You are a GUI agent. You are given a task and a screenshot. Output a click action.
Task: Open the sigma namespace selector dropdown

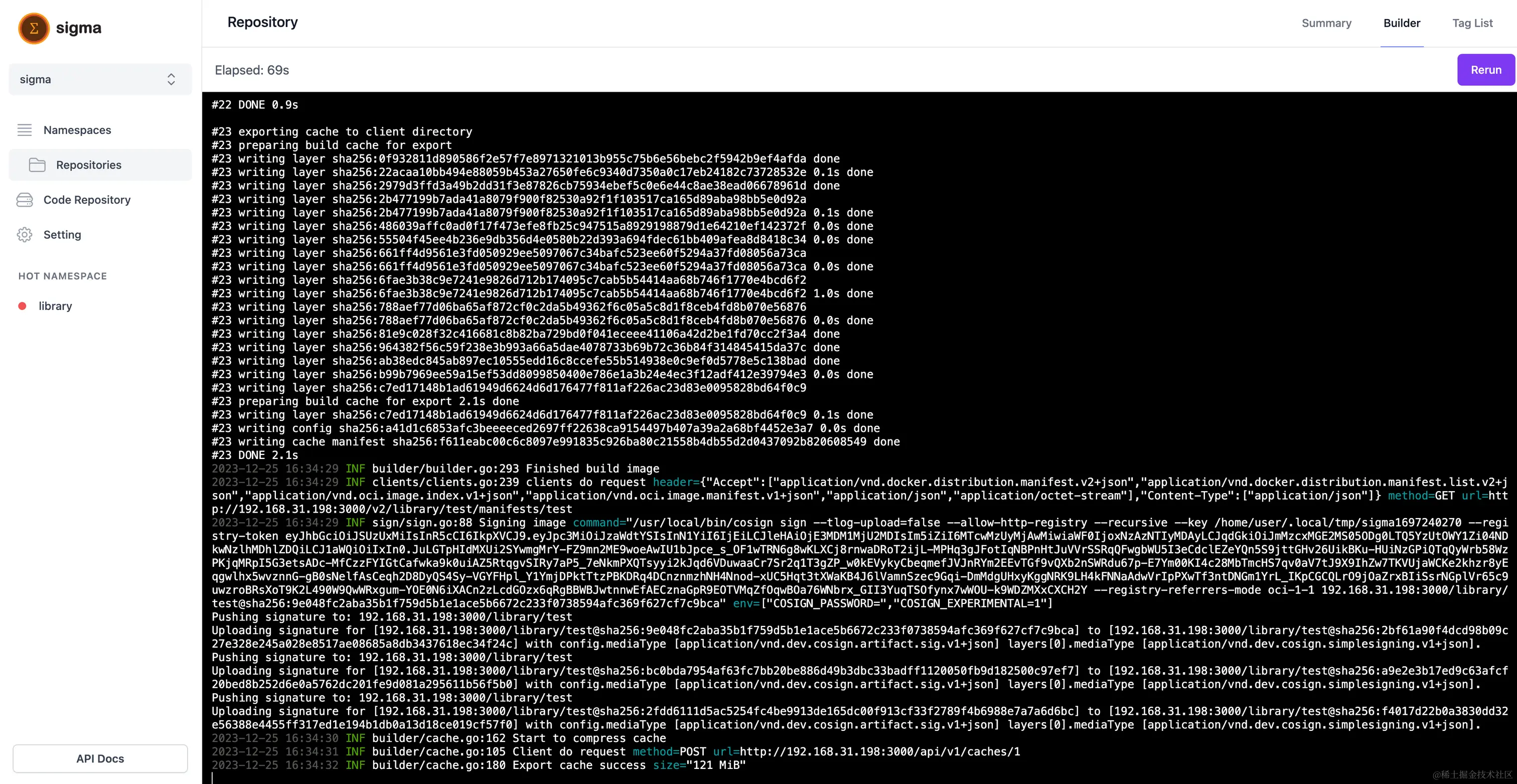click(x=100, y=79)
